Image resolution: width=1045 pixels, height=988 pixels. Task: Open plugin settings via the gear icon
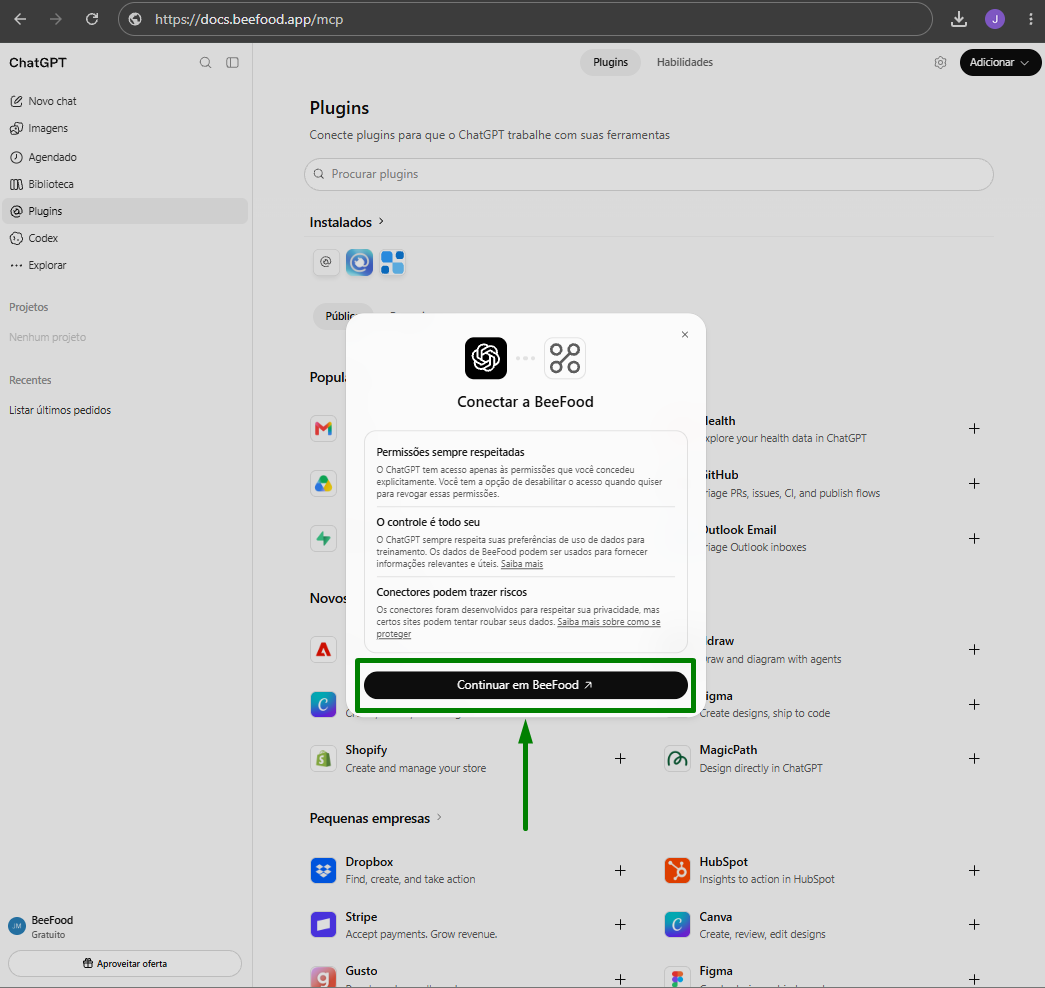[940, 63]
